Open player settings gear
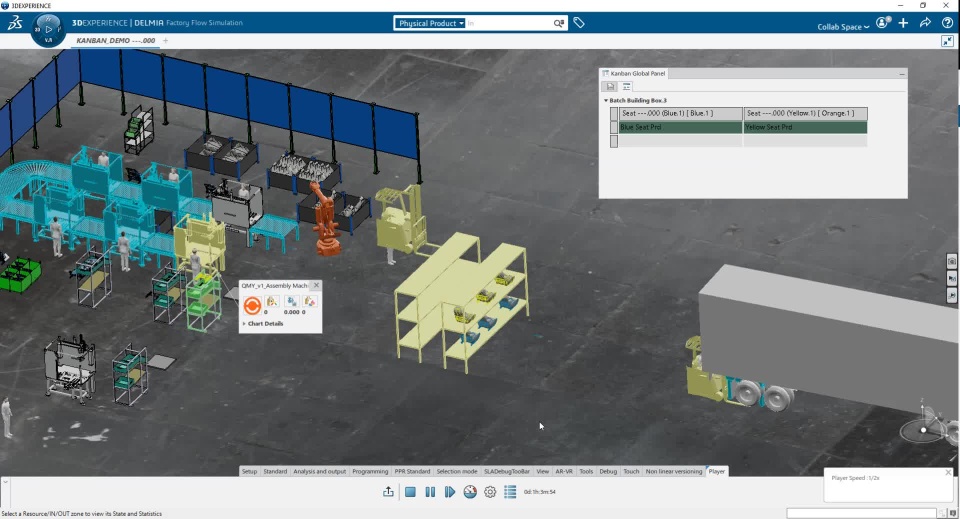 click(490, 491)
